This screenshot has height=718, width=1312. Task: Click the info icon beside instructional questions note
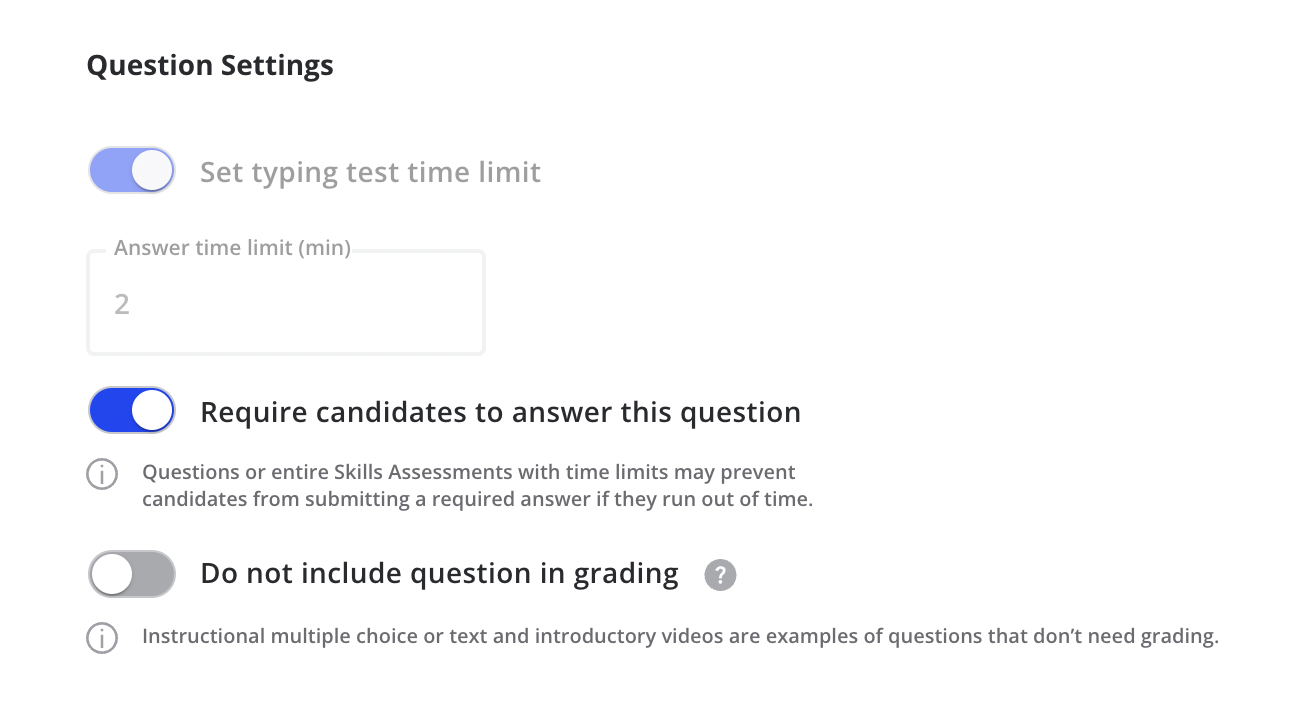pos(102,638)
